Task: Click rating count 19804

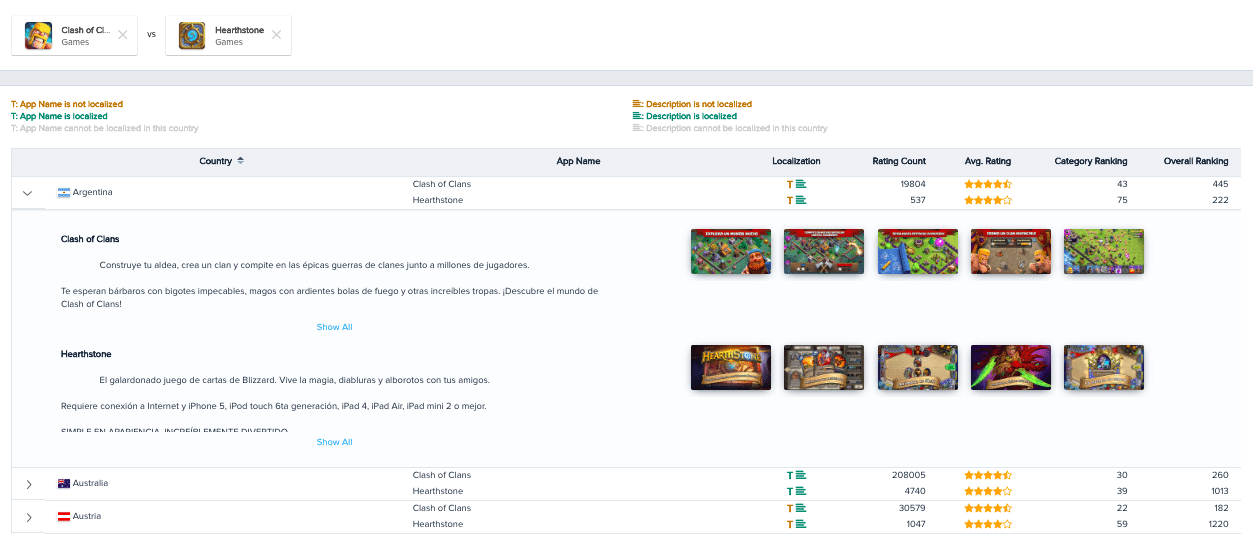Action: point(913,184)
